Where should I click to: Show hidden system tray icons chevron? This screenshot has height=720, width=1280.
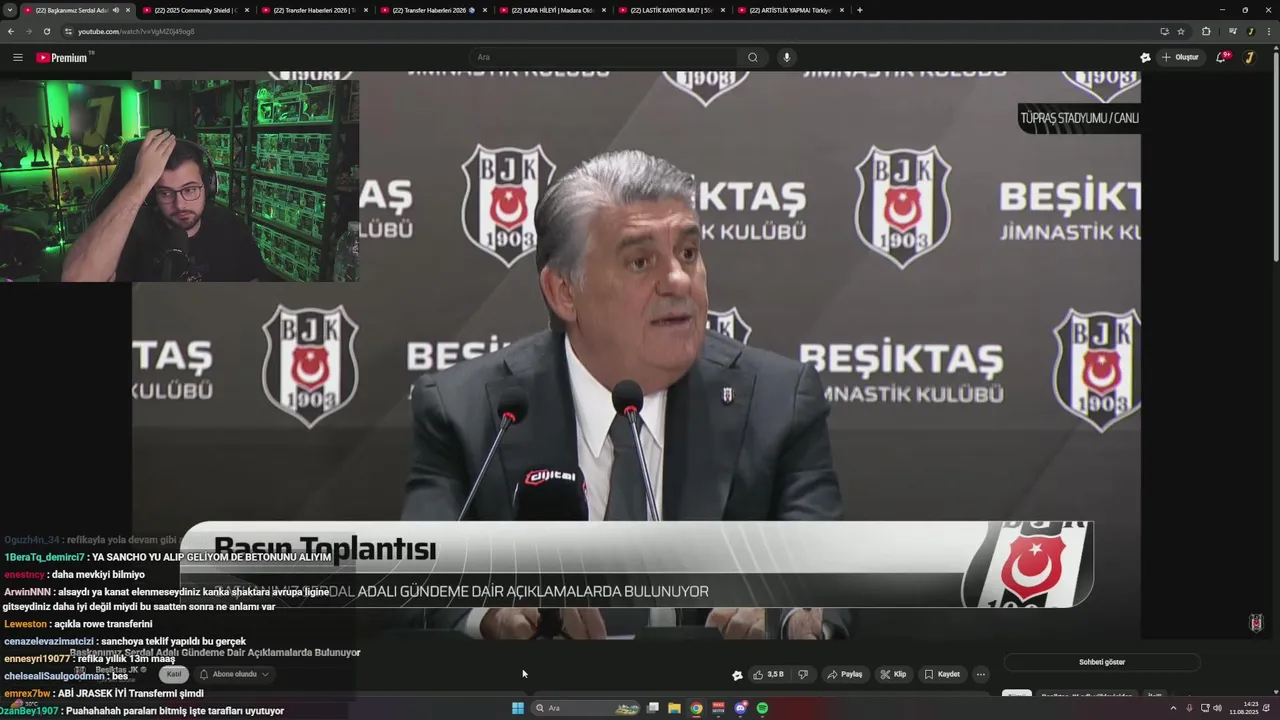1173,708
